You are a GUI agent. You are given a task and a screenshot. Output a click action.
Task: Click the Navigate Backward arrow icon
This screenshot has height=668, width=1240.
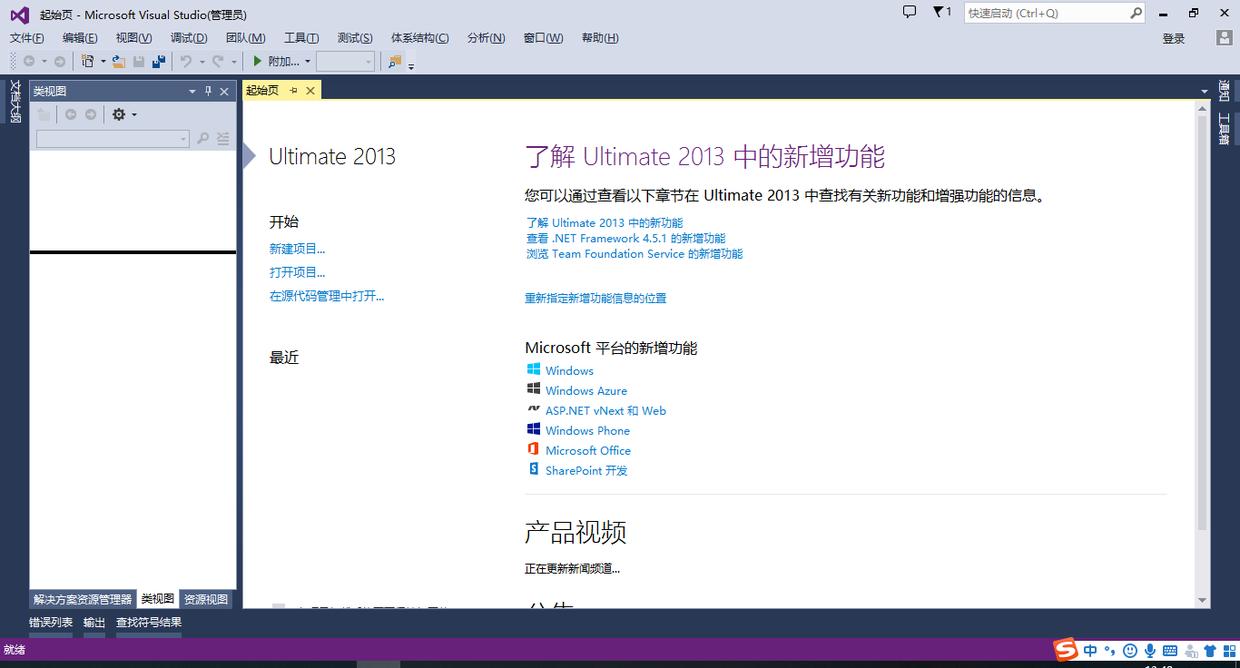(x=29, y=61)
